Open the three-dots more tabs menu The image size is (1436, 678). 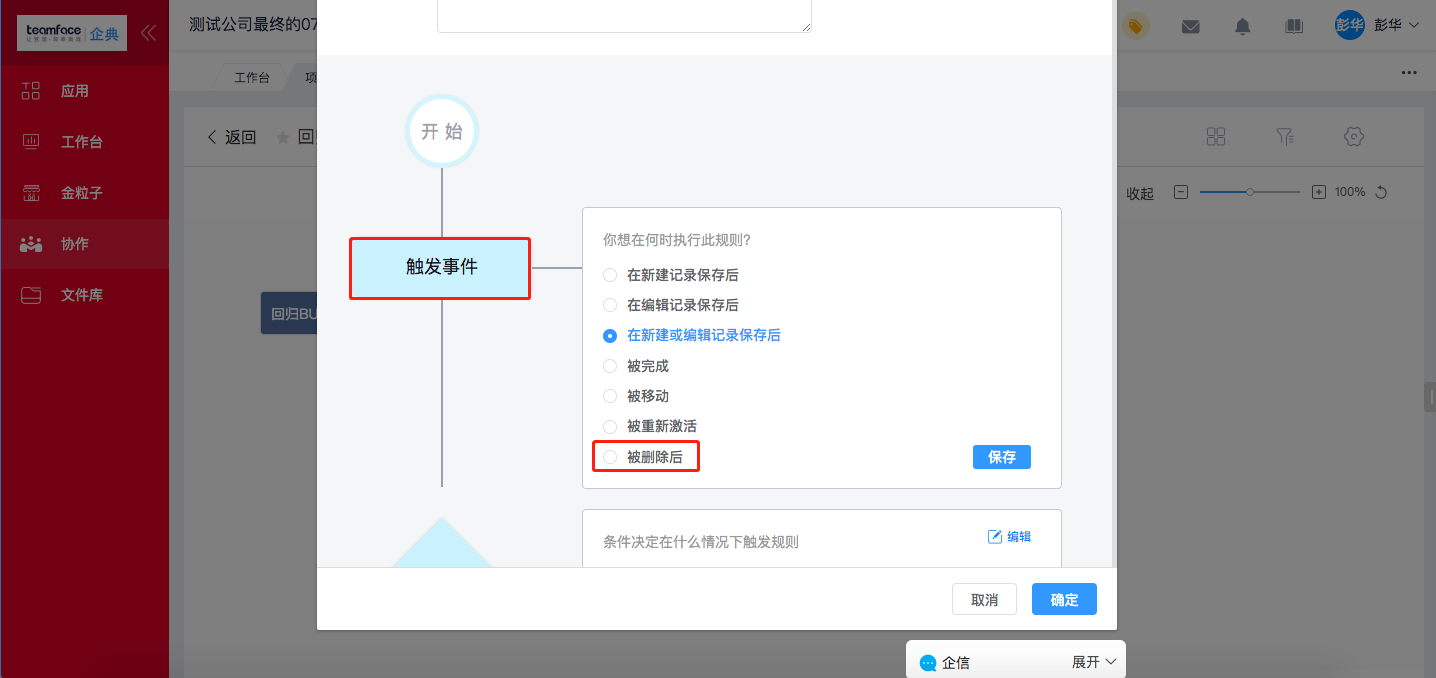pos(1409,73)
